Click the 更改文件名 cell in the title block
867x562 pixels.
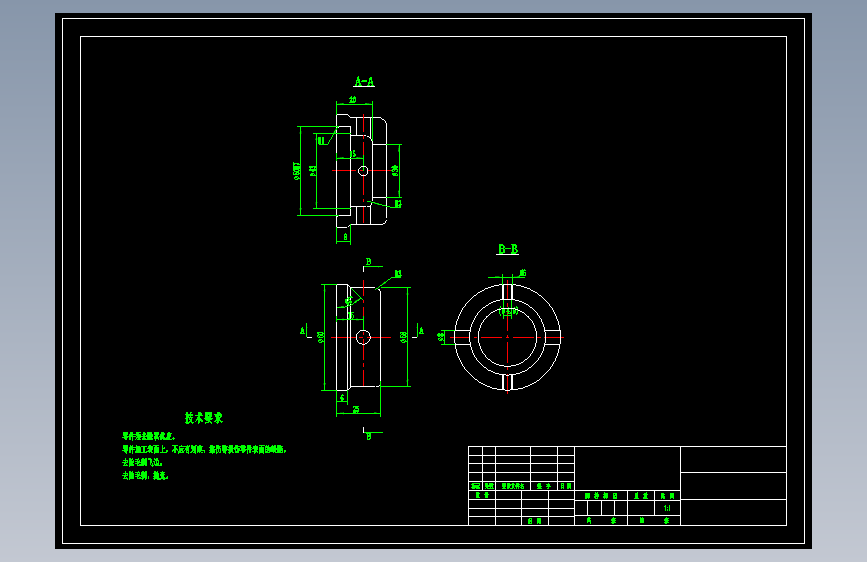point(513,486)
